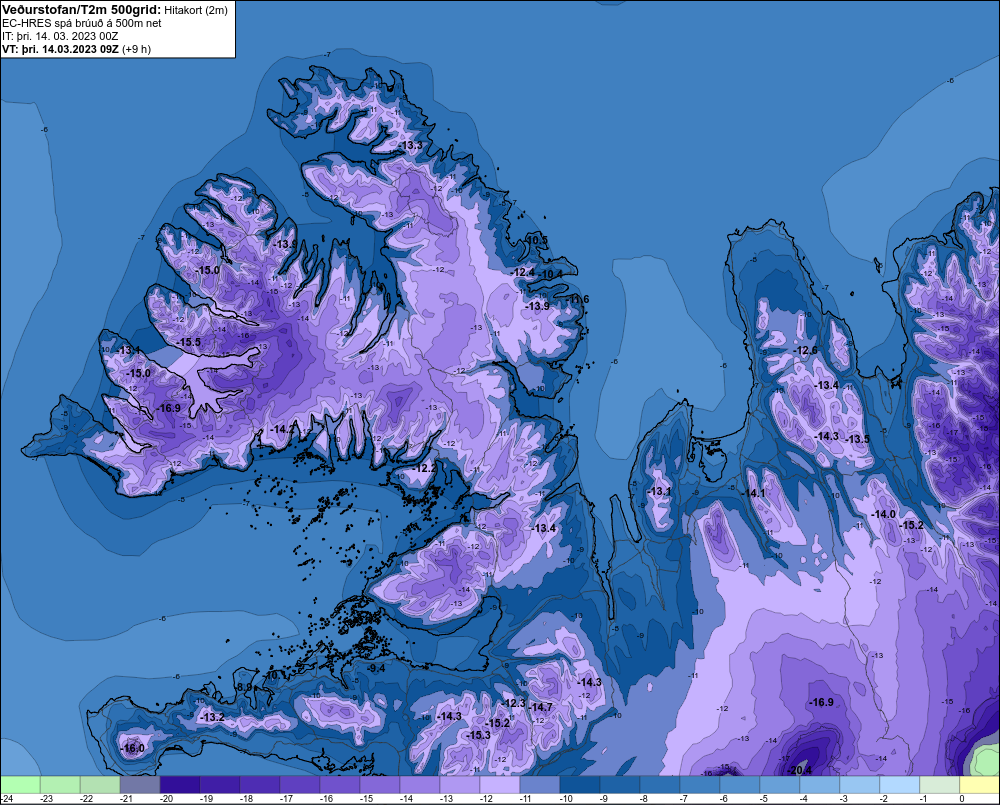Screen dimensions: 1000x805
Task: Click the title "Veðurstofan/T2m 500grid:" in header box
Action: click(81, 10)
